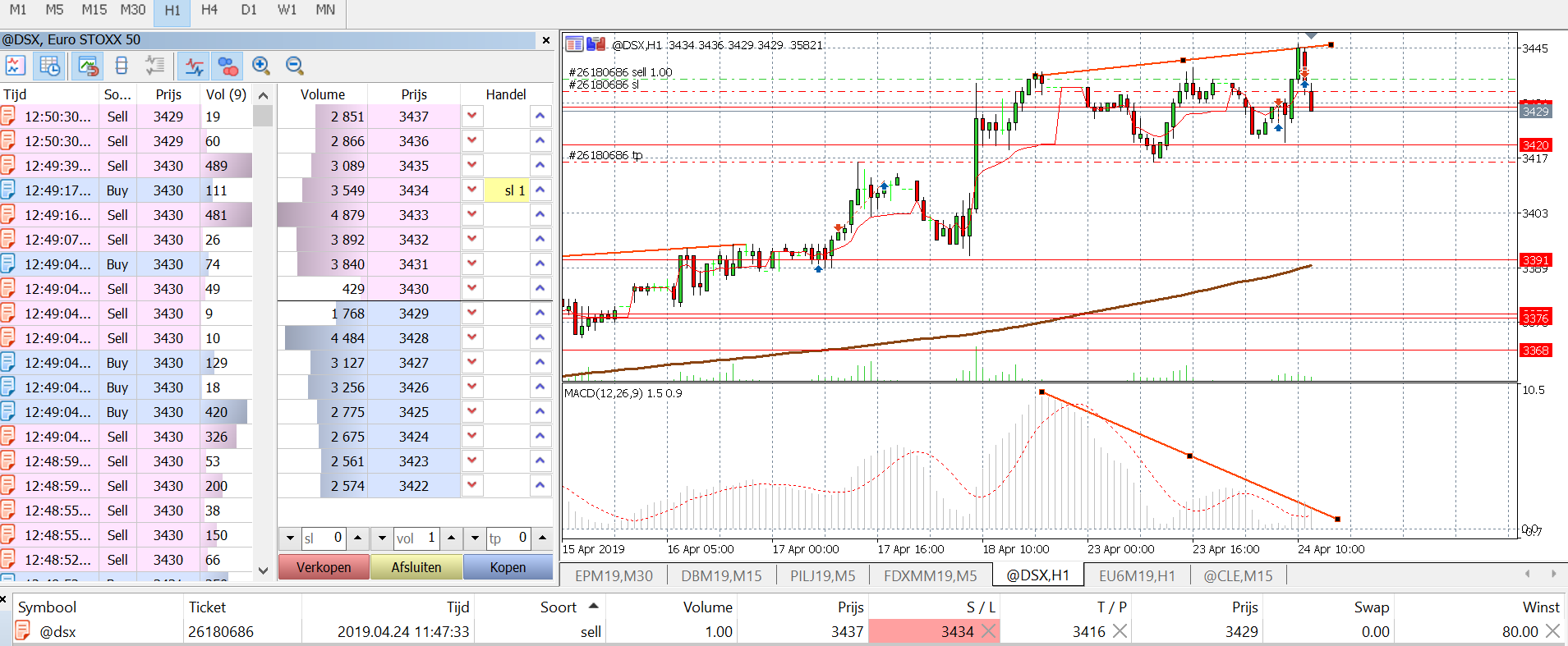Click the 12:49:17 Buy row deal icon
The width and height of the screenshot is (1568, 646).
tap(8, 190)
